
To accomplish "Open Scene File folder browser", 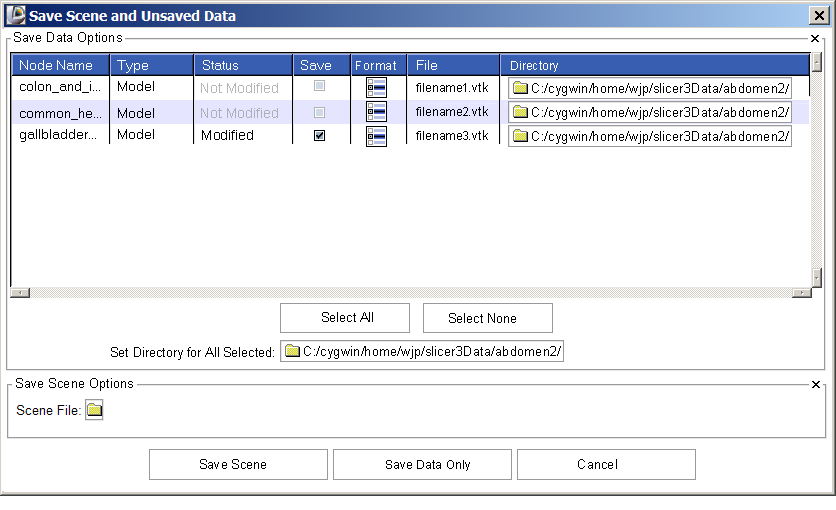I will 94,410.
